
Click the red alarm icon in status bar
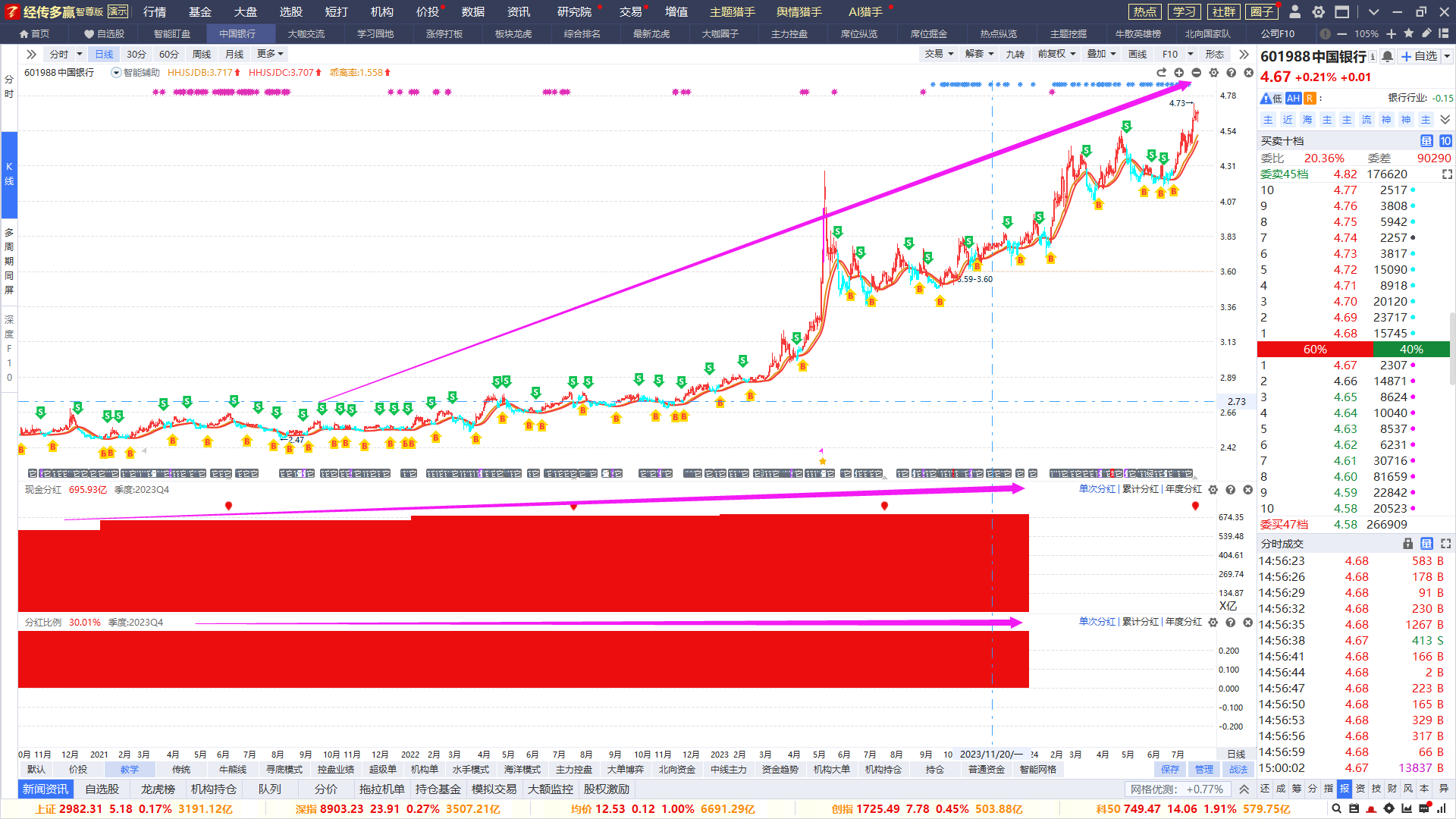pyautogui.click(x=1372, y=809)
